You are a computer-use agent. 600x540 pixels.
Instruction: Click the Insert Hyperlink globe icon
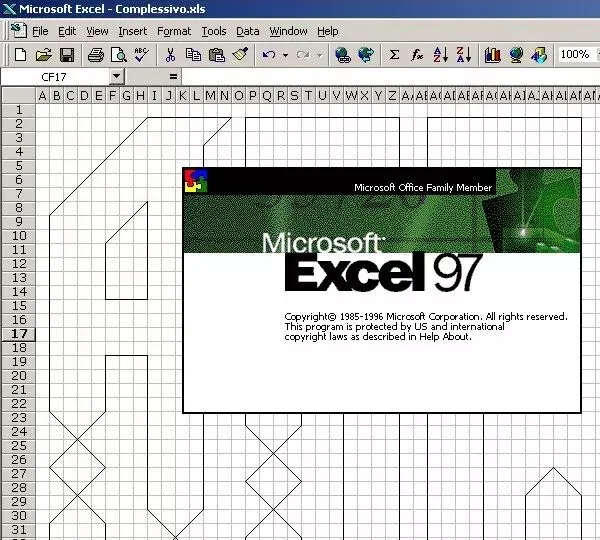342,55
